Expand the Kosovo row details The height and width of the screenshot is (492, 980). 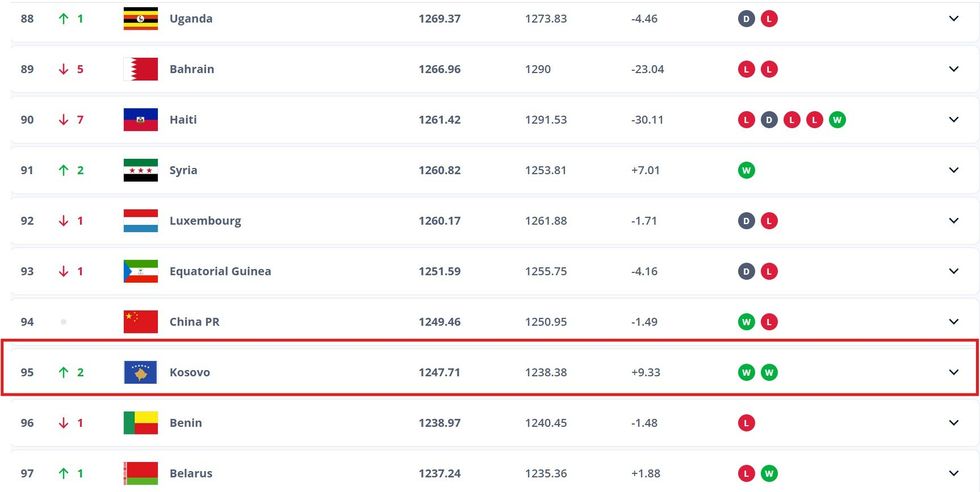(x=953, y=372)
